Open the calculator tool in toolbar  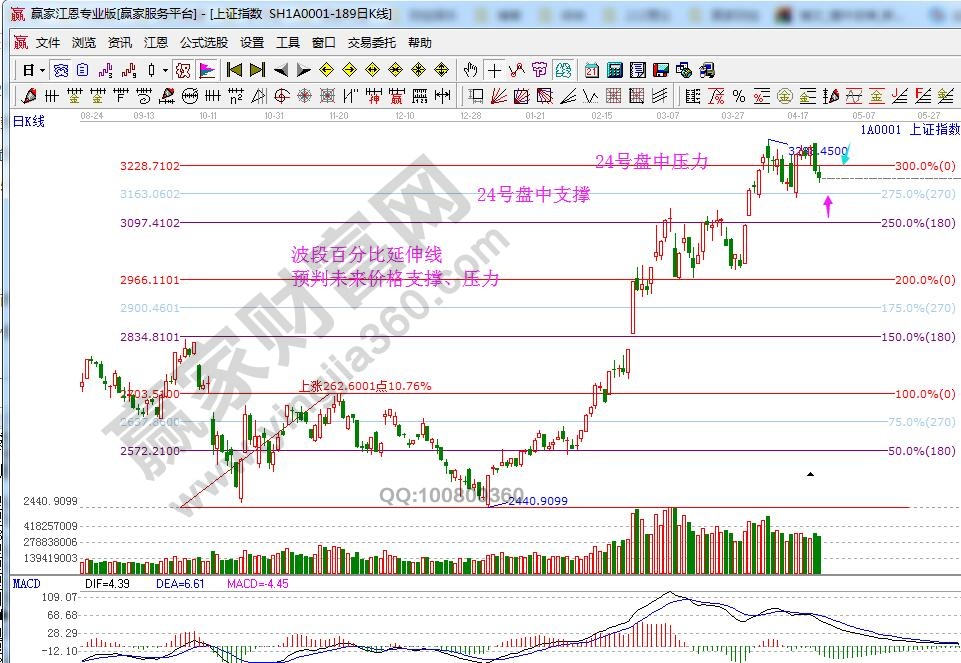[615, 70]
